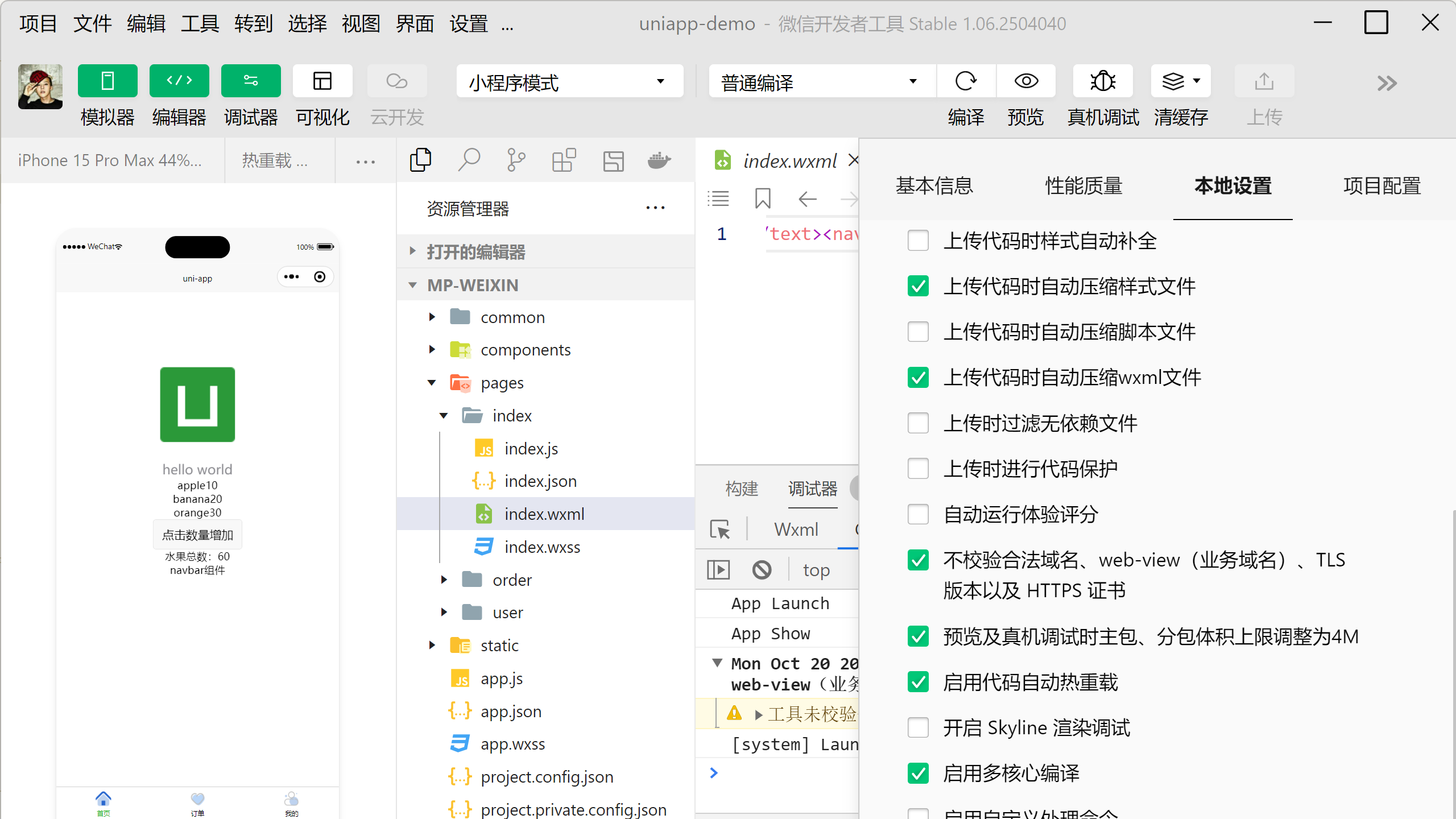Expand the common folder
The height and width of the screenshot is (819, 1456).
512,317
